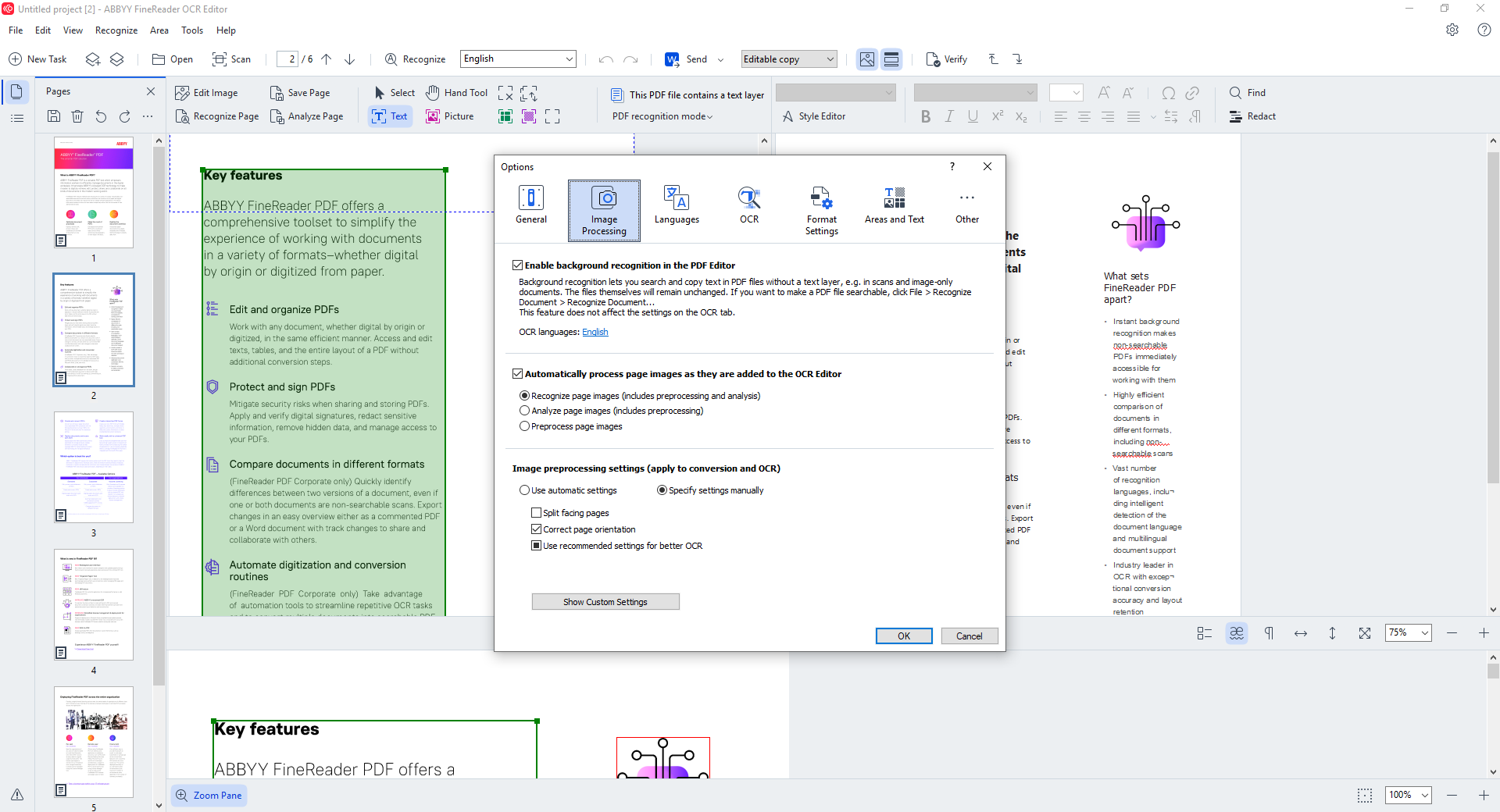Close the Pages pane
The height and width of the screenshot is (812, 1500).
click(x=151, y=91)
